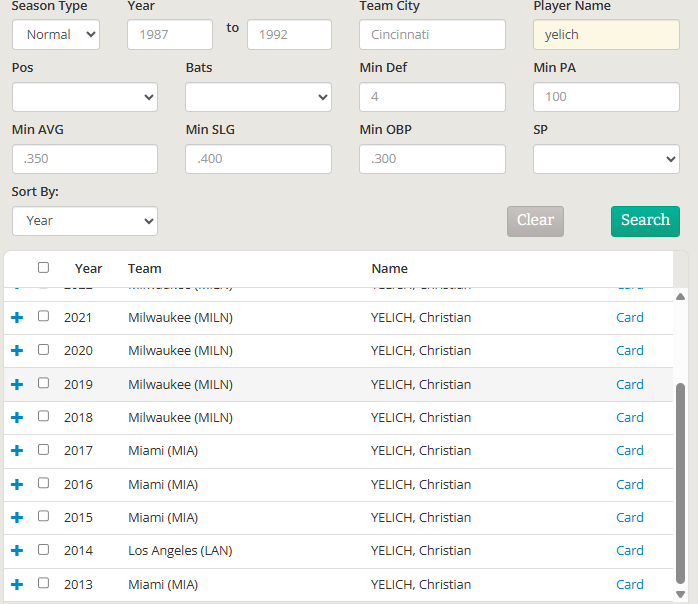Open the Card link for 2021
Image resolution: width=698 pixels, height=604 pixels.
pyautogui.click(x=629, y=317)
